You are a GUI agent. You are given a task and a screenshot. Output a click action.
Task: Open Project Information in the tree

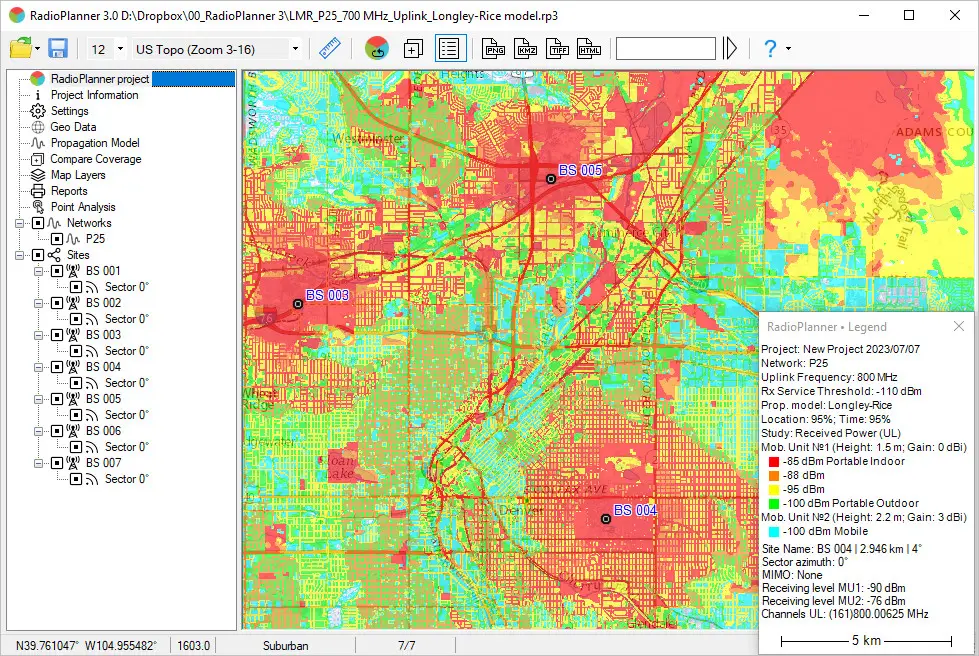point(94,95)
